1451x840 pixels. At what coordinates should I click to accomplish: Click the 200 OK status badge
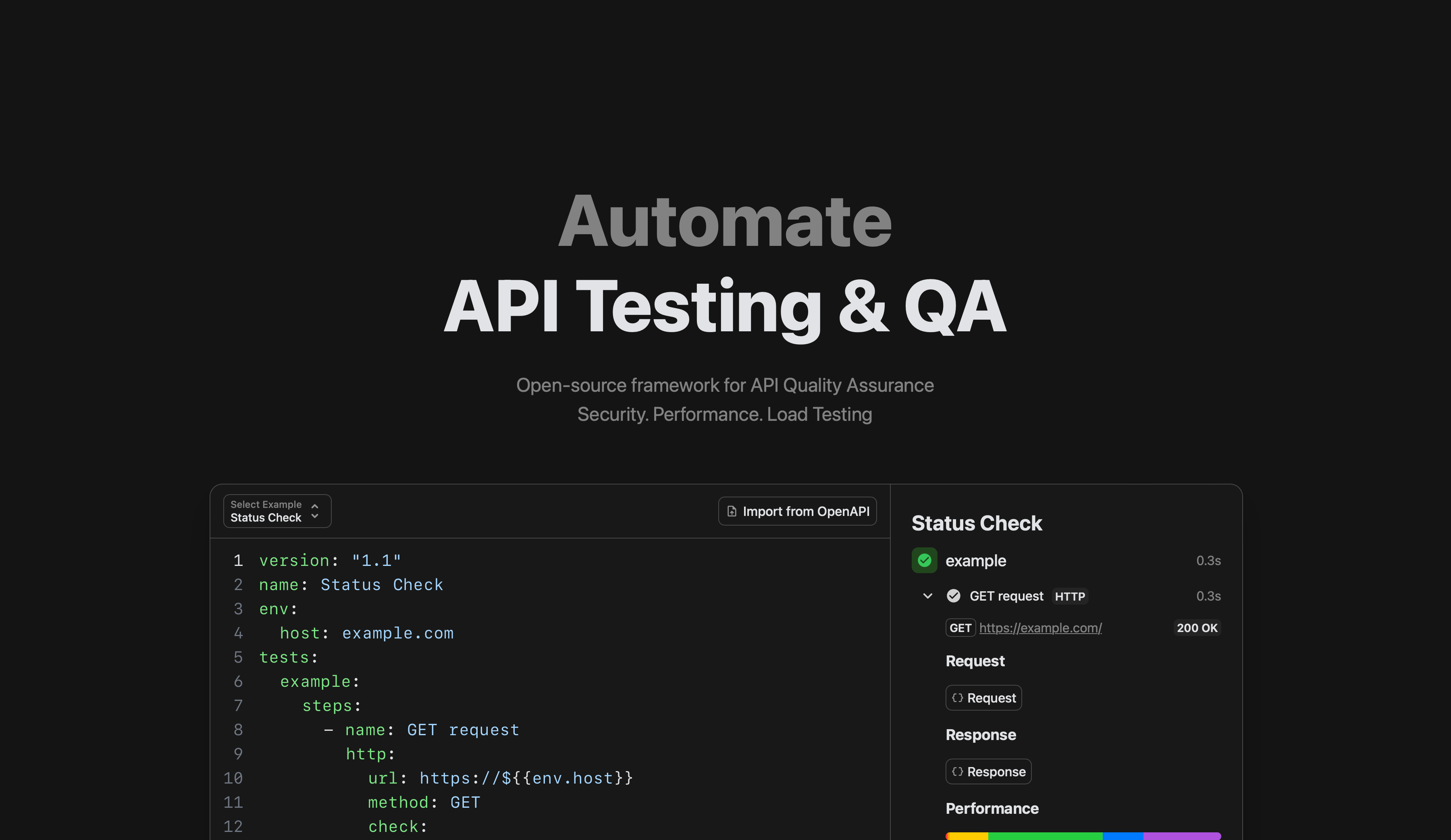tap(1197, 628)
